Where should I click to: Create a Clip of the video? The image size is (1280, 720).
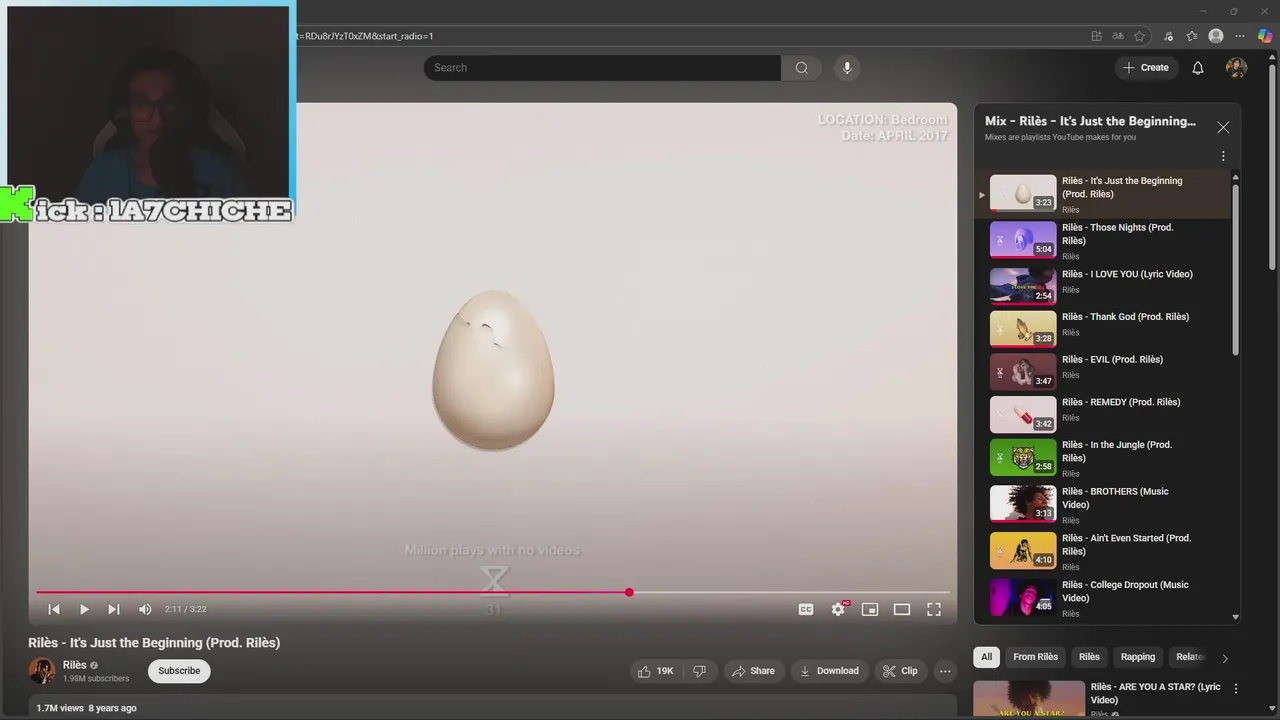(x=900, y=671)
